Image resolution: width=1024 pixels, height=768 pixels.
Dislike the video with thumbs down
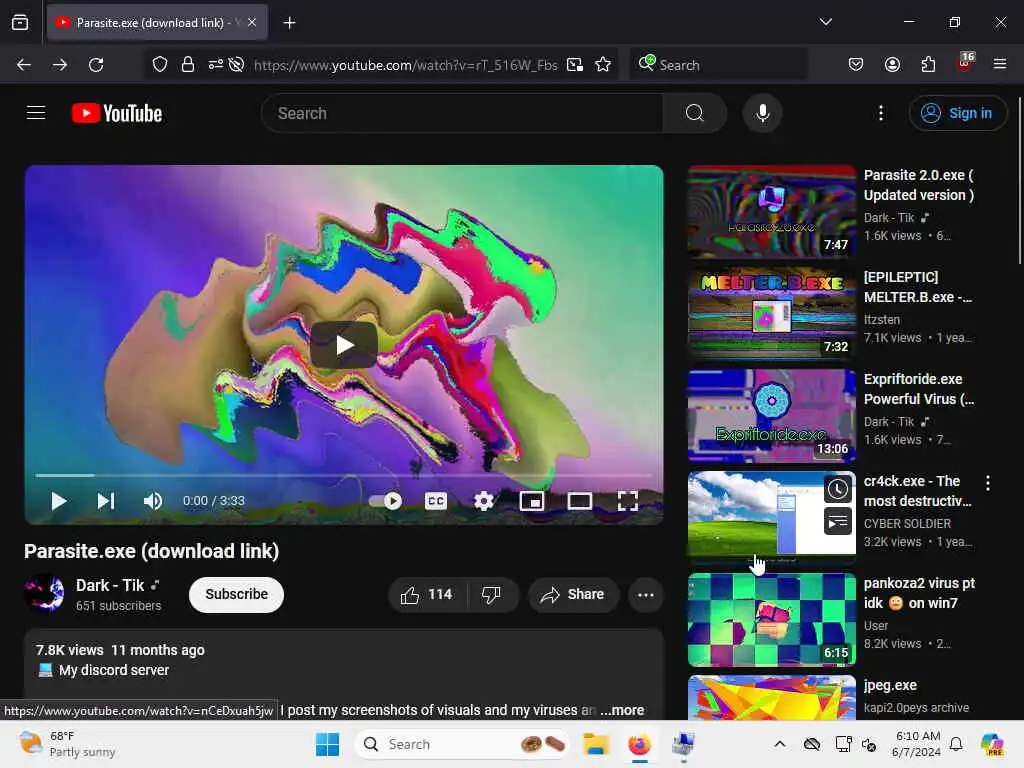pyautogui.click(x=491, y=594)
